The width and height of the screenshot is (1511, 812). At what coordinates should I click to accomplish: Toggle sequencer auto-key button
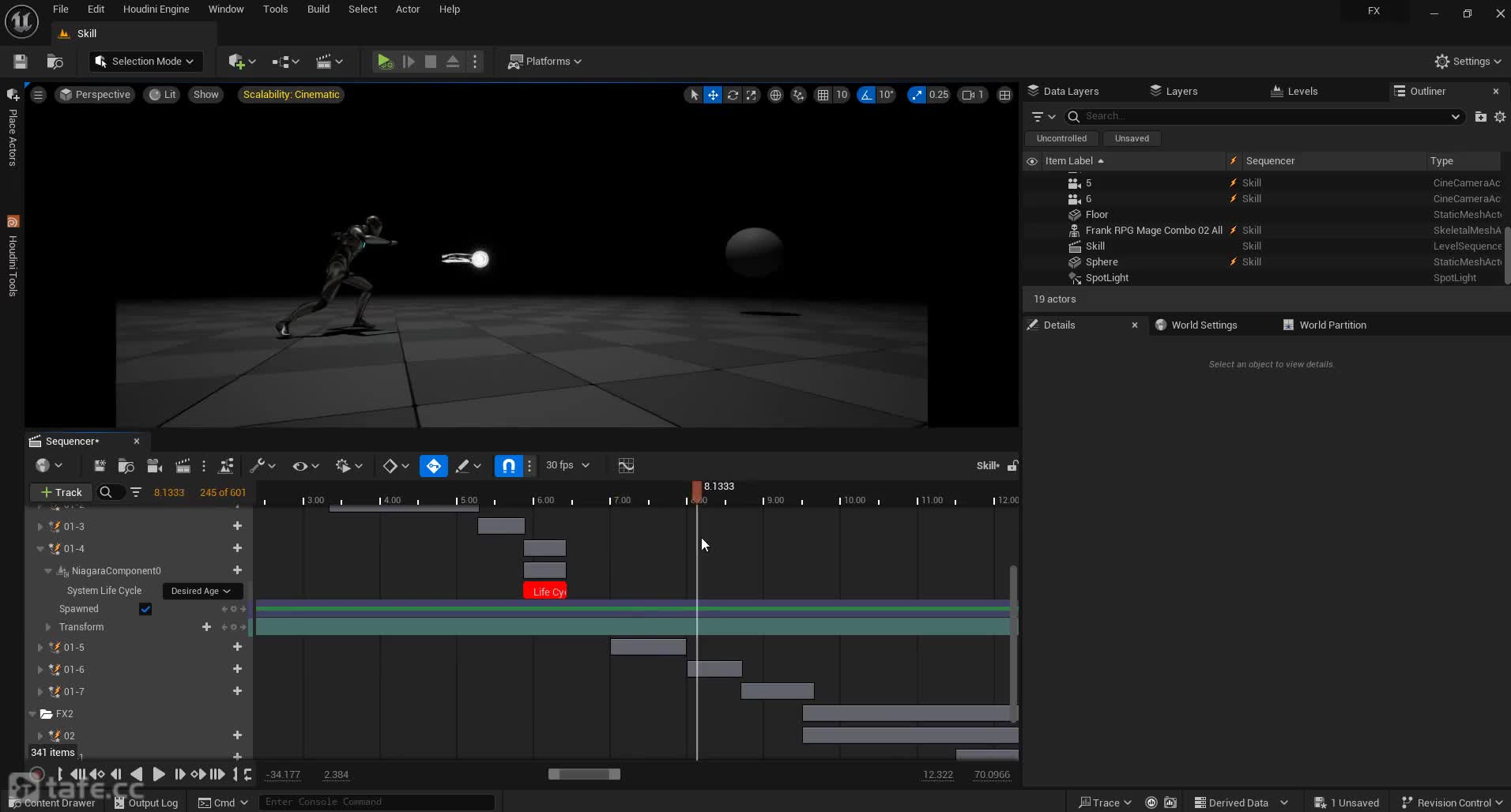point(434,466)
